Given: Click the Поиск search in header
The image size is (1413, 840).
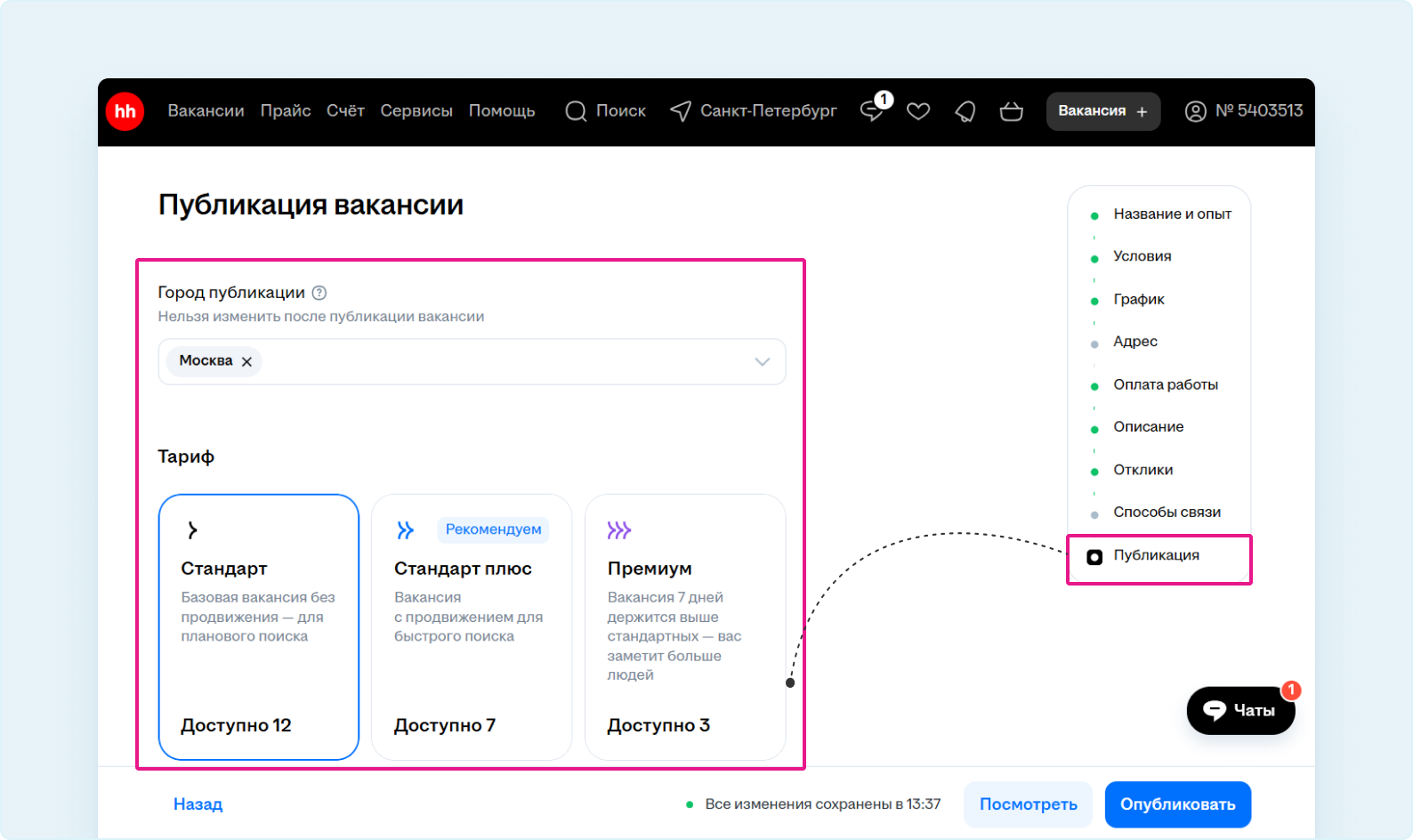Looking at the screenshot, I should [x=606, y=111].
